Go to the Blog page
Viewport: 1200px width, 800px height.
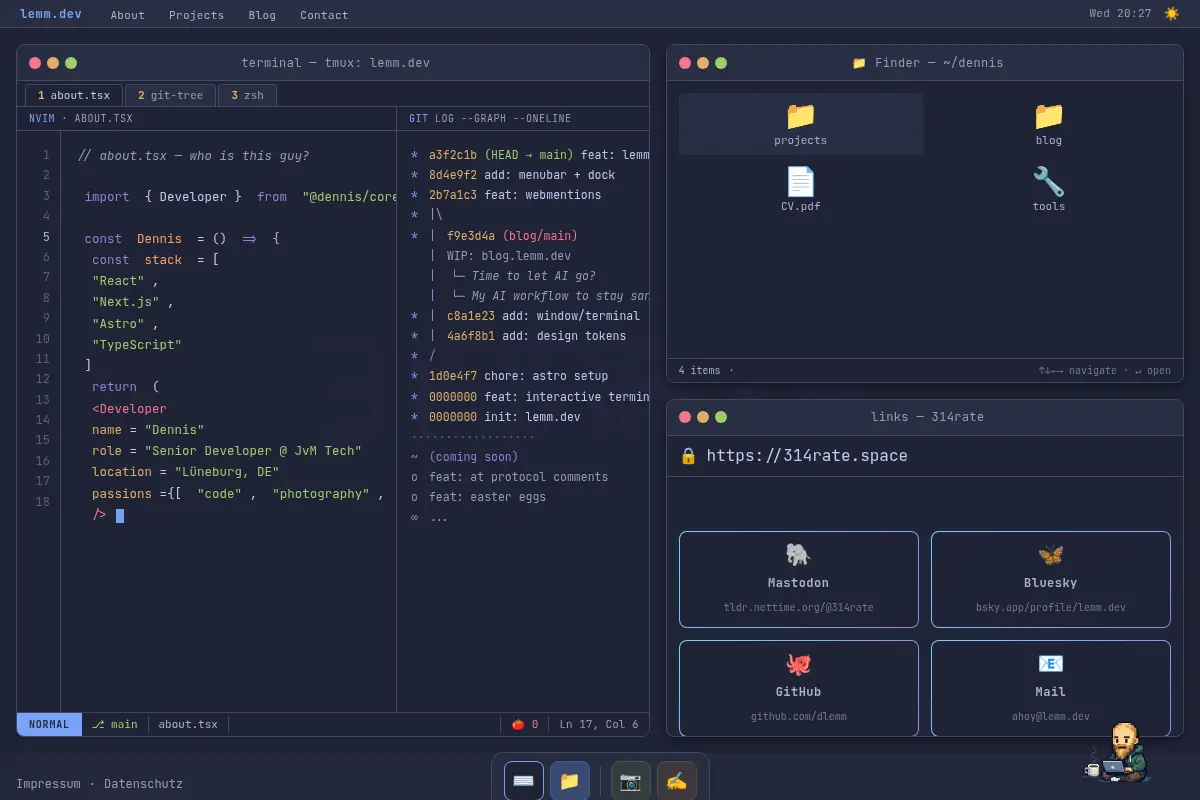262,15
